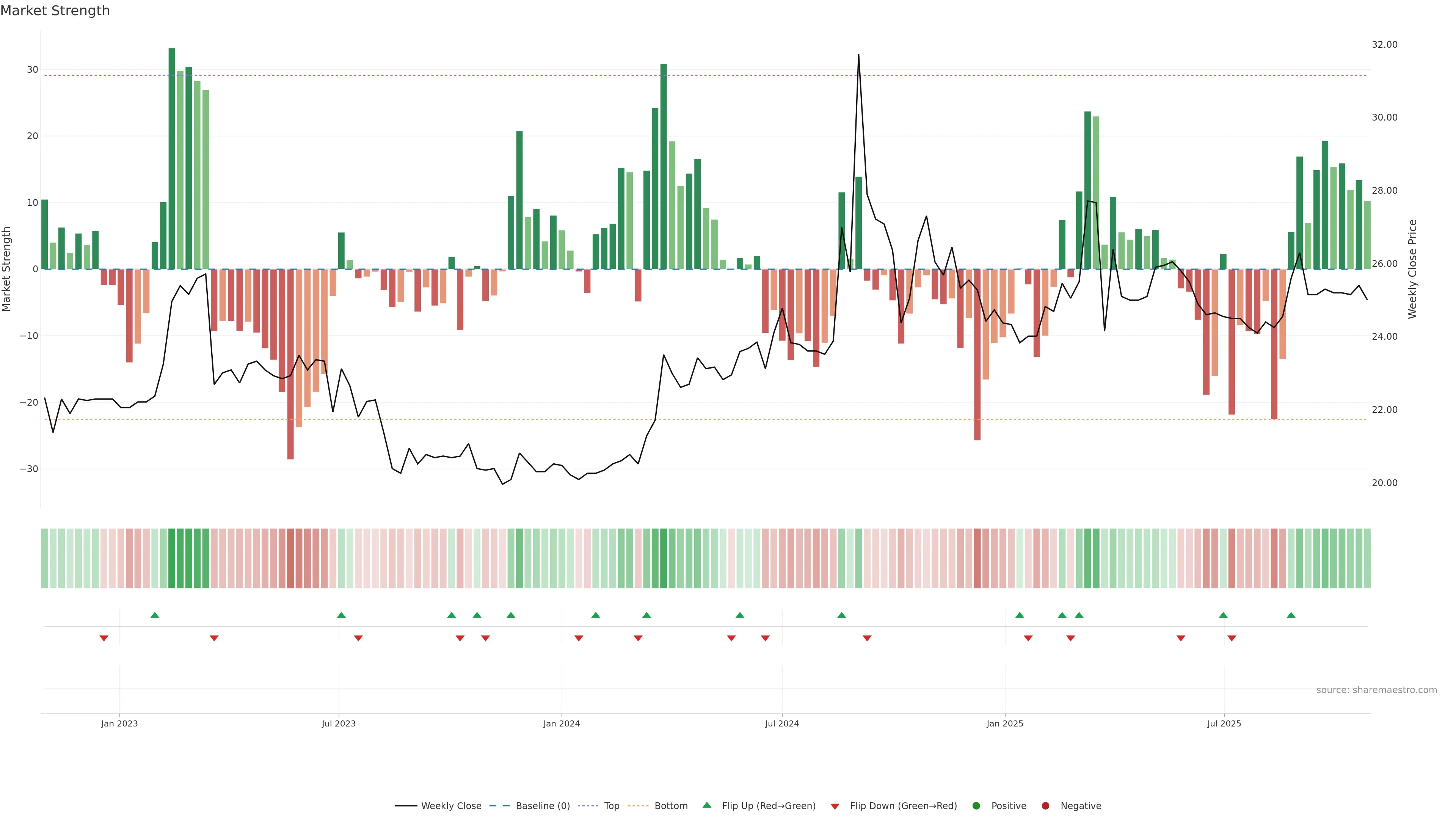Click the Flip Up green triangle legend icon
This screenshot has height=819, width=1456.
(706, 805)
